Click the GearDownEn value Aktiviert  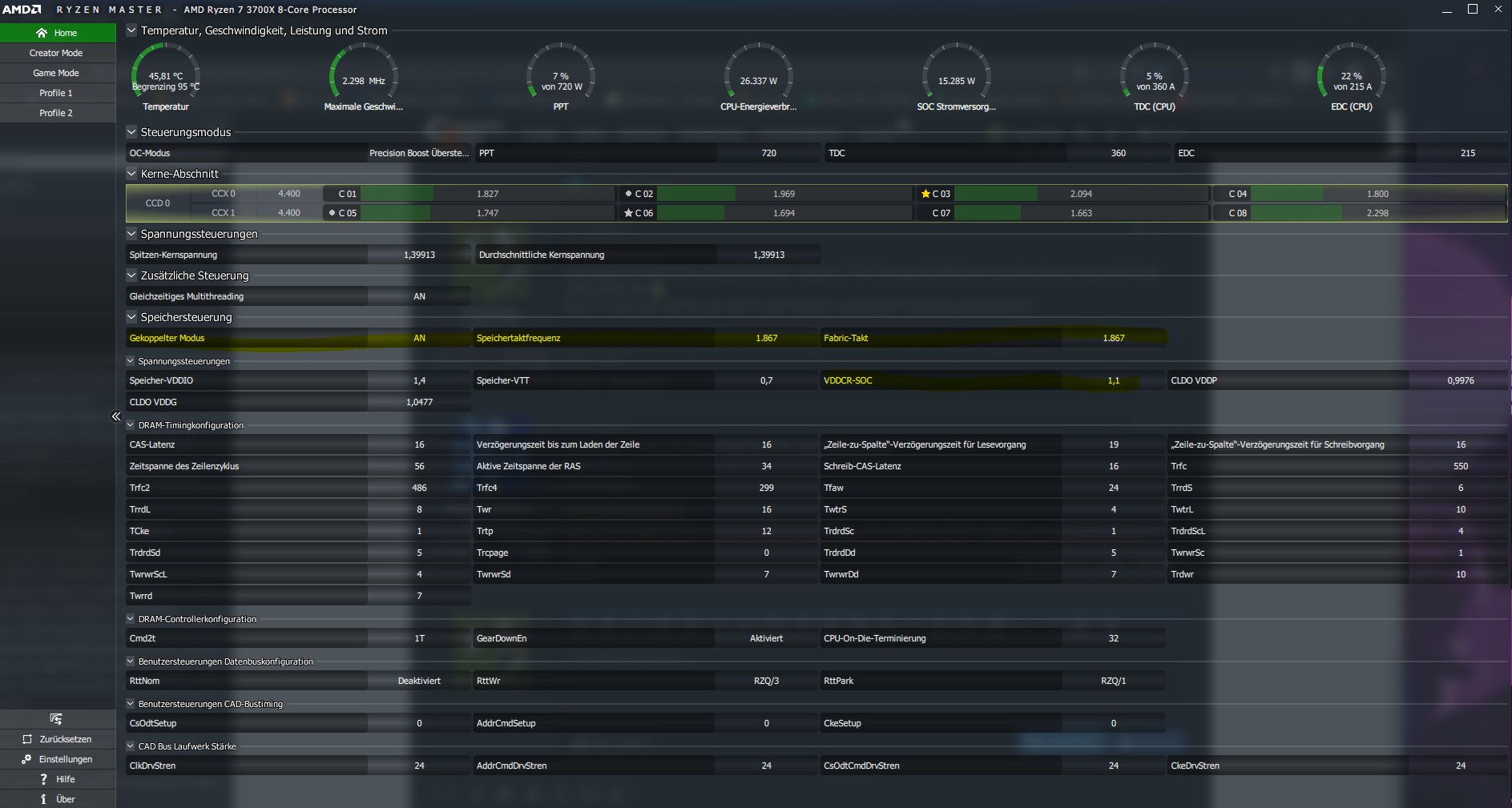pyautogui.click(x=767, y=638)
